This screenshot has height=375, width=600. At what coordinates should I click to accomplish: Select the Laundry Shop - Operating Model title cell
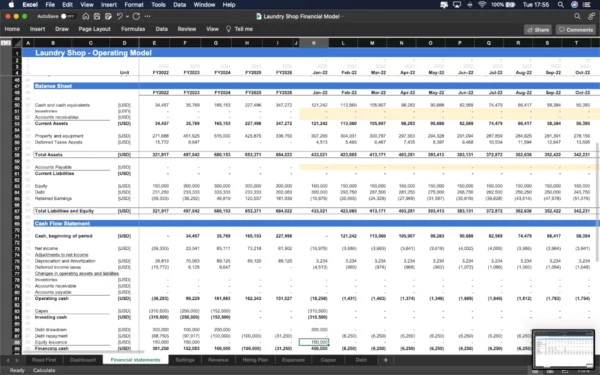point(93,53)
